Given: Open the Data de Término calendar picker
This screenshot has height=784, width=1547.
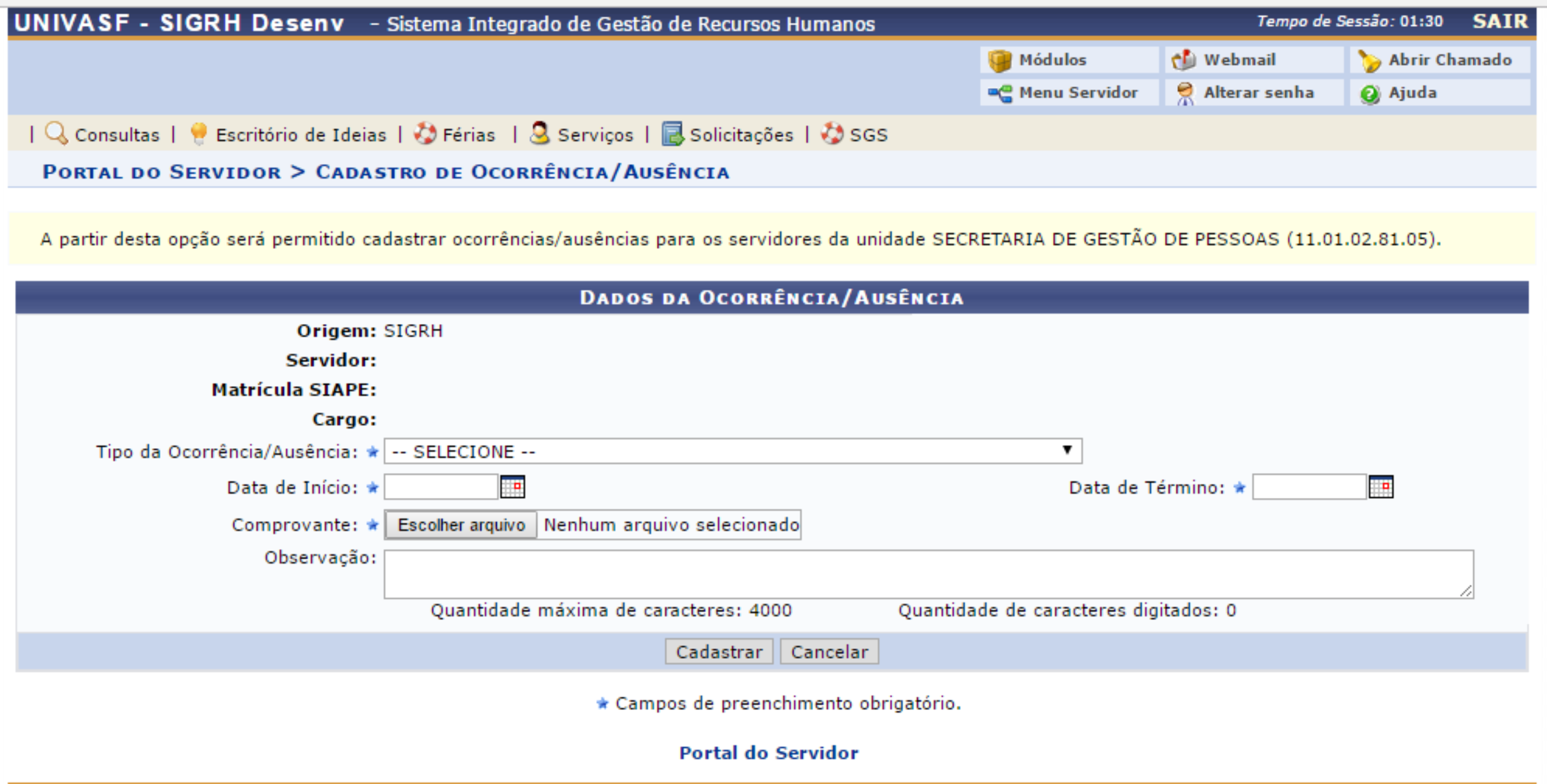Looking at the screenshot, I should pyautogui.click(x=1382, y=487).
